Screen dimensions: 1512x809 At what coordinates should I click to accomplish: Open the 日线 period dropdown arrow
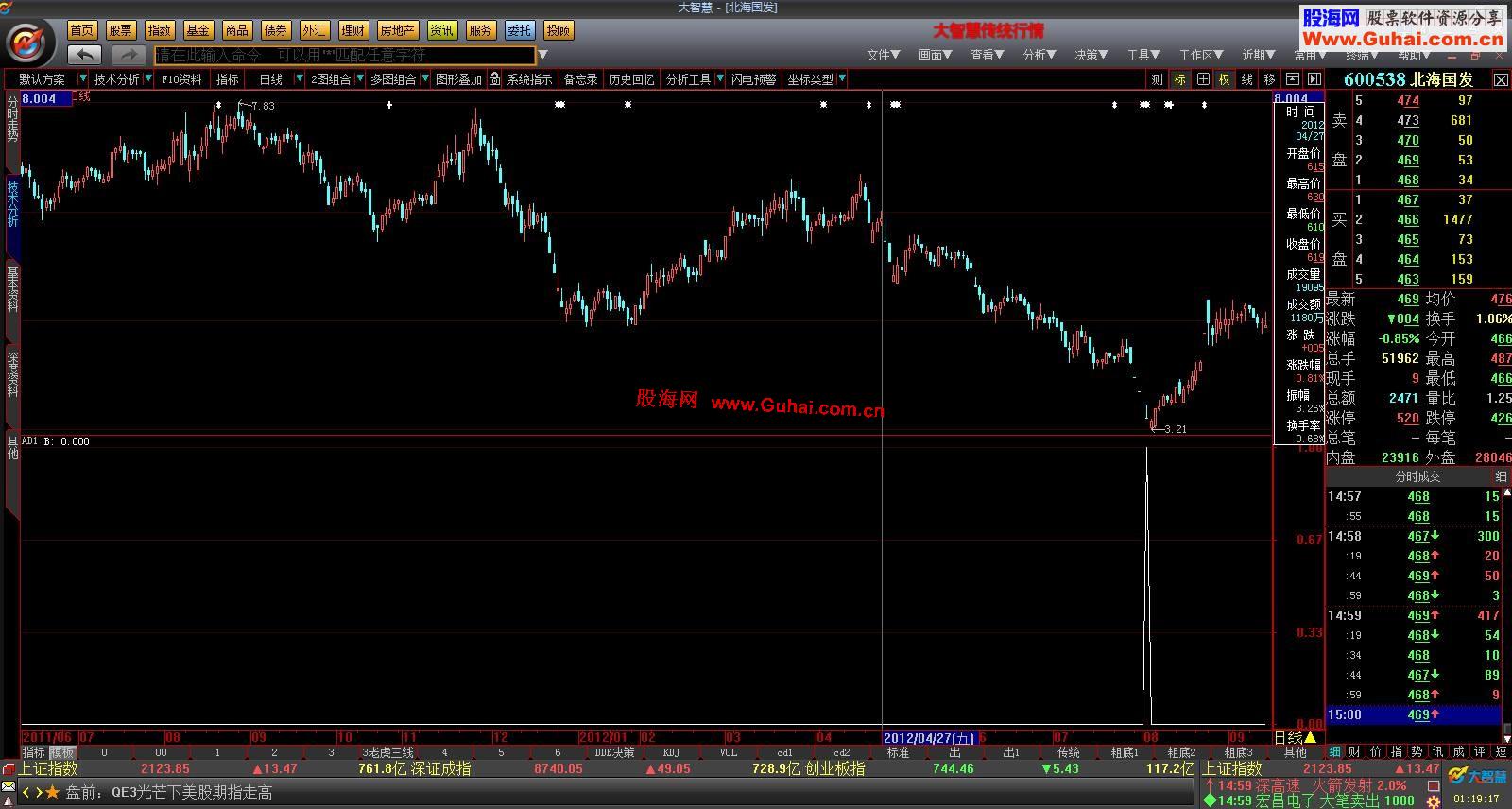[300, 79]
